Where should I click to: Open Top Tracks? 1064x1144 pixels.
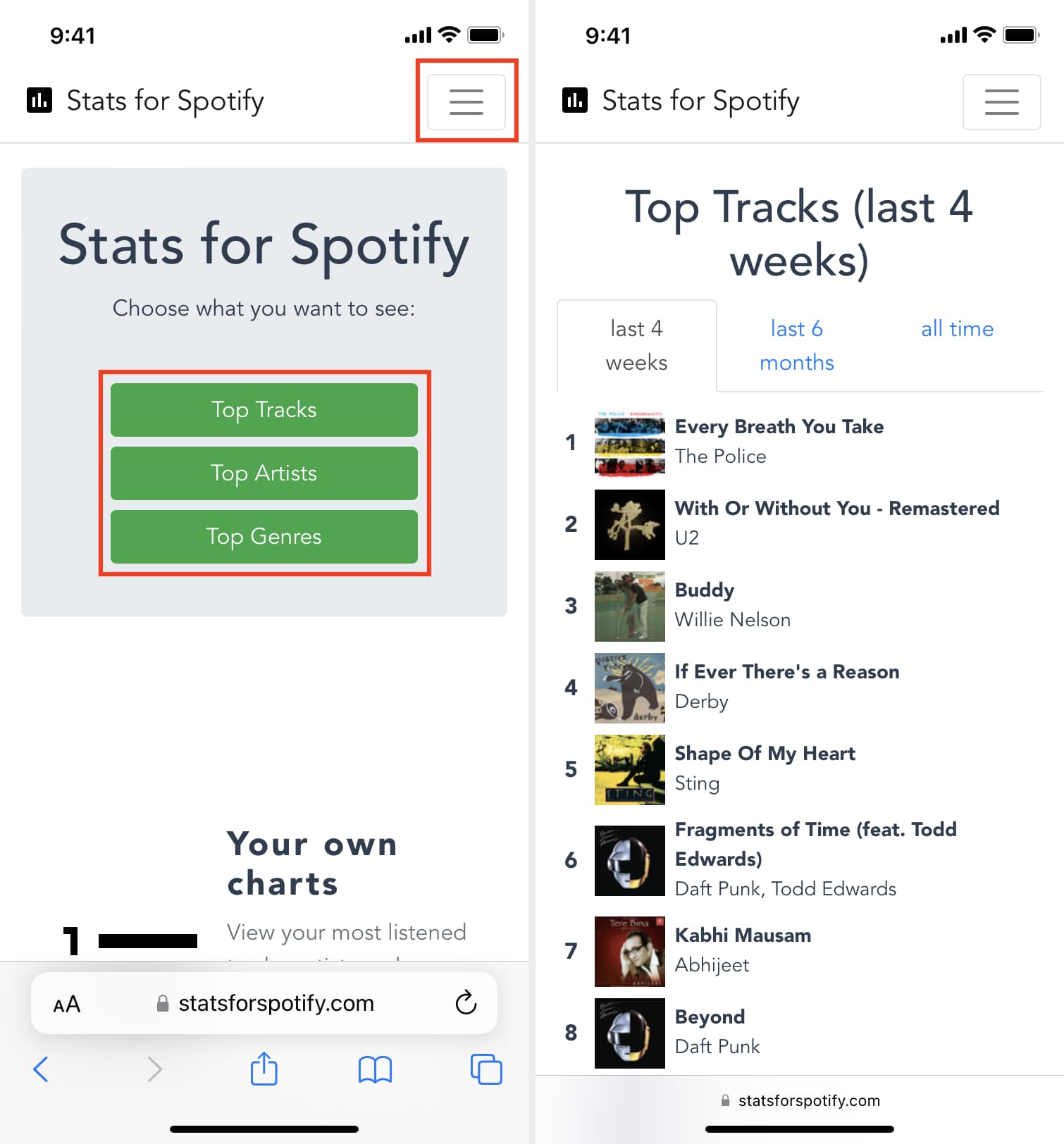(x=264, y=409)
